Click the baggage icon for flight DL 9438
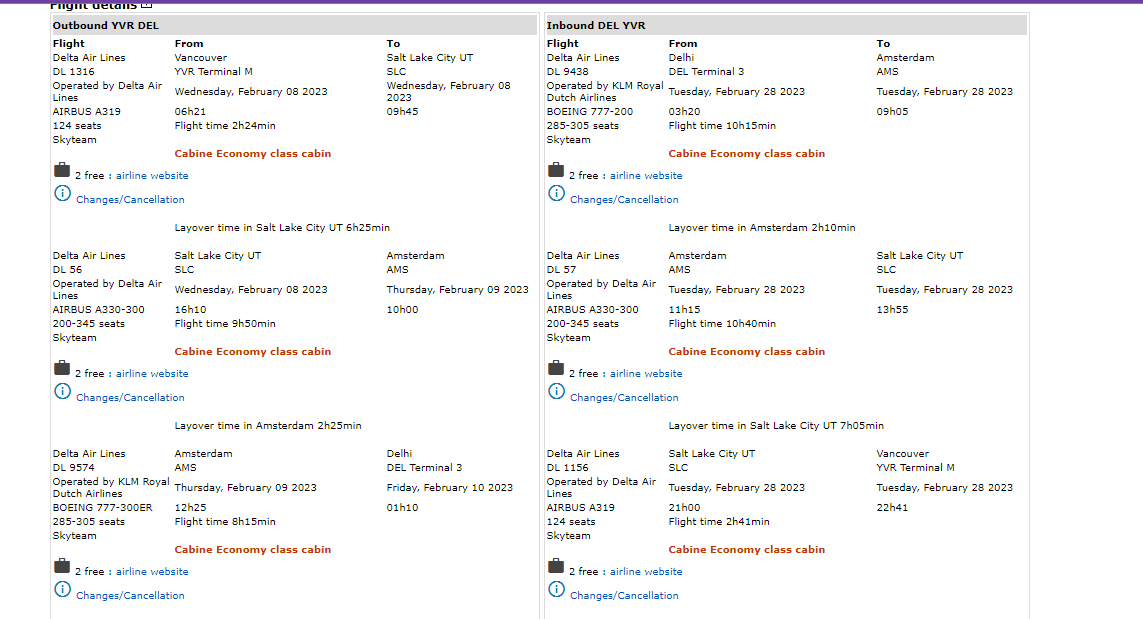 [x=556, y=171]
